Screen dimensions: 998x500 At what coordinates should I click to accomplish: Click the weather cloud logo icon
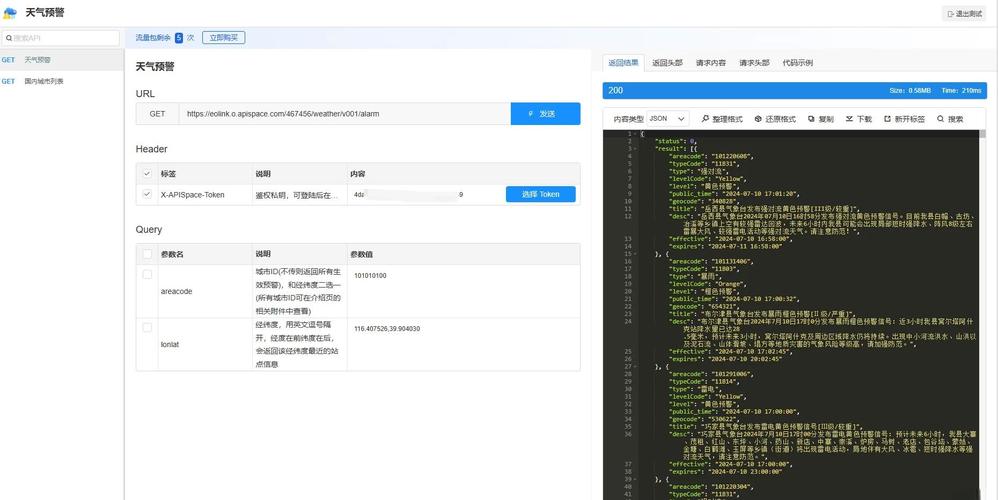[10, 13]
